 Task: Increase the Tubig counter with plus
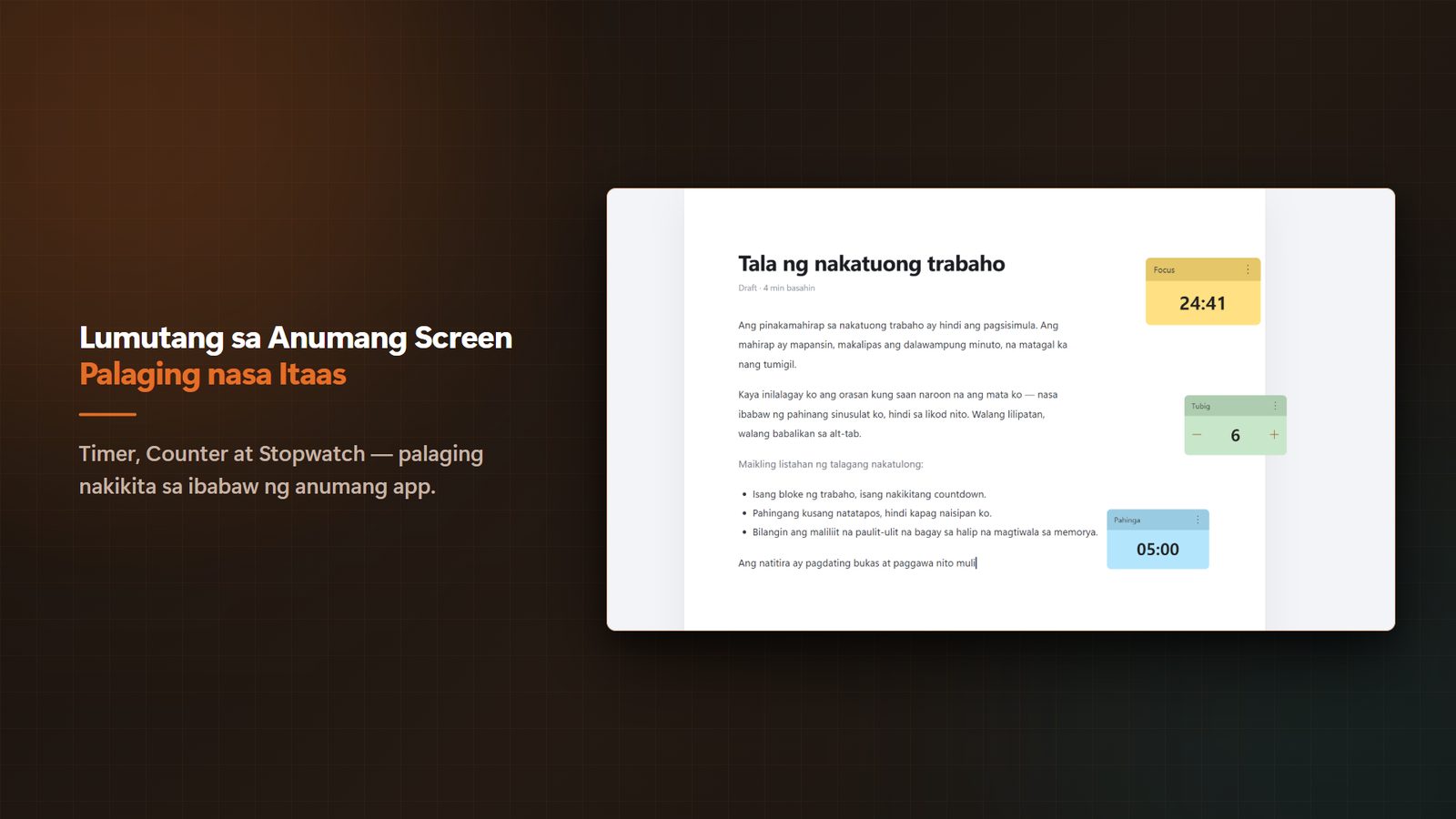click(1274, 435)
